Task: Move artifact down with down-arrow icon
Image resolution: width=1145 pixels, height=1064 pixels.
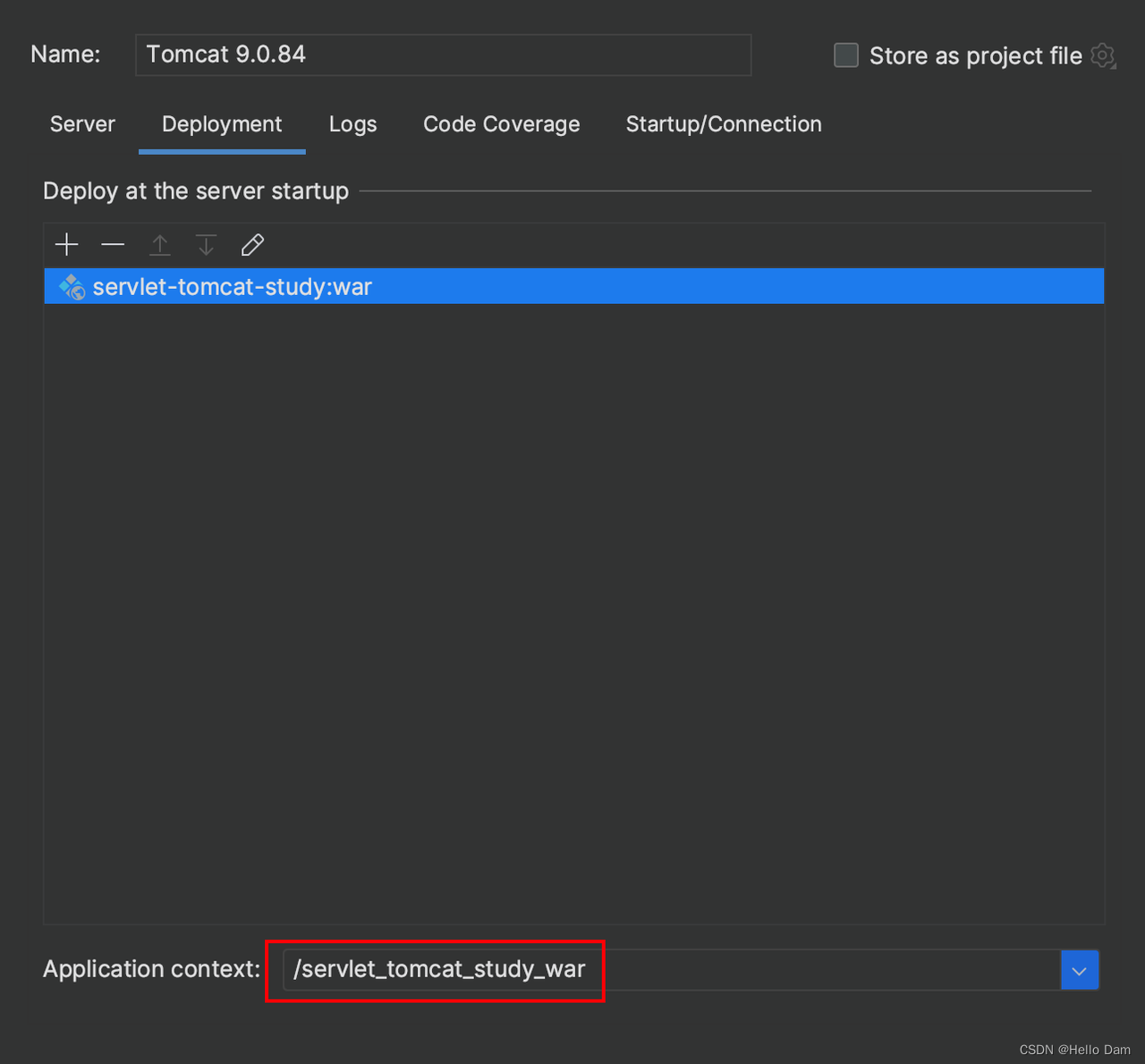Action: point(206,245)
